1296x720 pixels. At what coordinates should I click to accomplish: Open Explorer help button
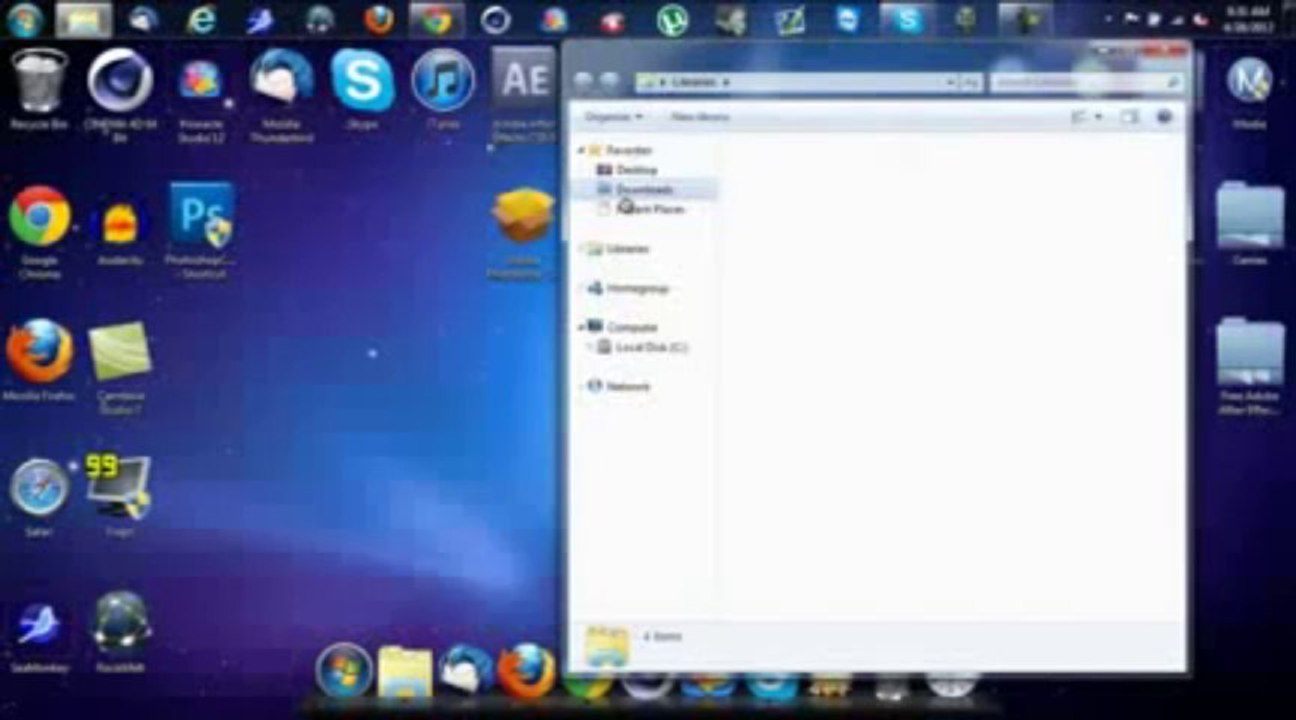[x=1164, y=117]
